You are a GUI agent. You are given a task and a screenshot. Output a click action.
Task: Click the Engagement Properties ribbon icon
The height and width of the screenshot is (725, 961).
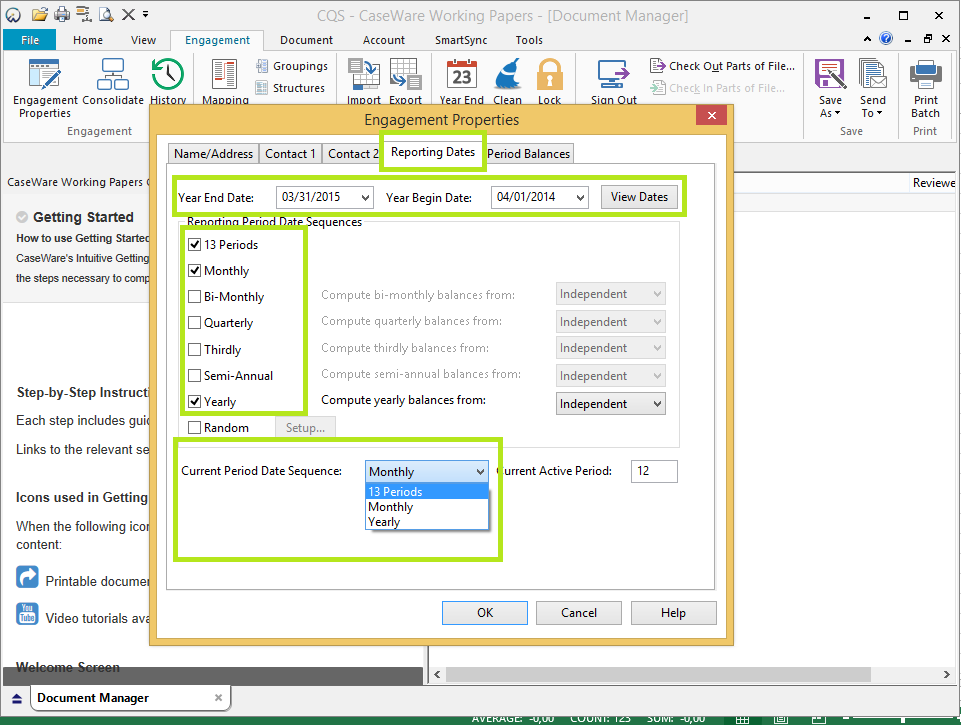coord(45,77)
